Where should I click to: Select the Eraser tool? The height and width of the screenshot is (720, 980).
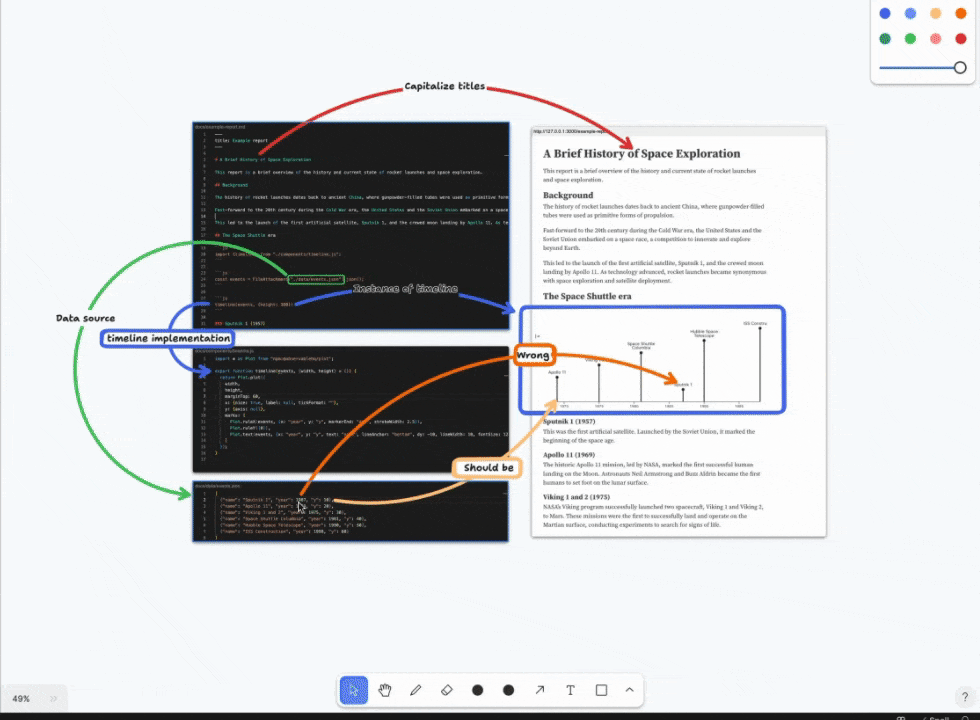446,690
